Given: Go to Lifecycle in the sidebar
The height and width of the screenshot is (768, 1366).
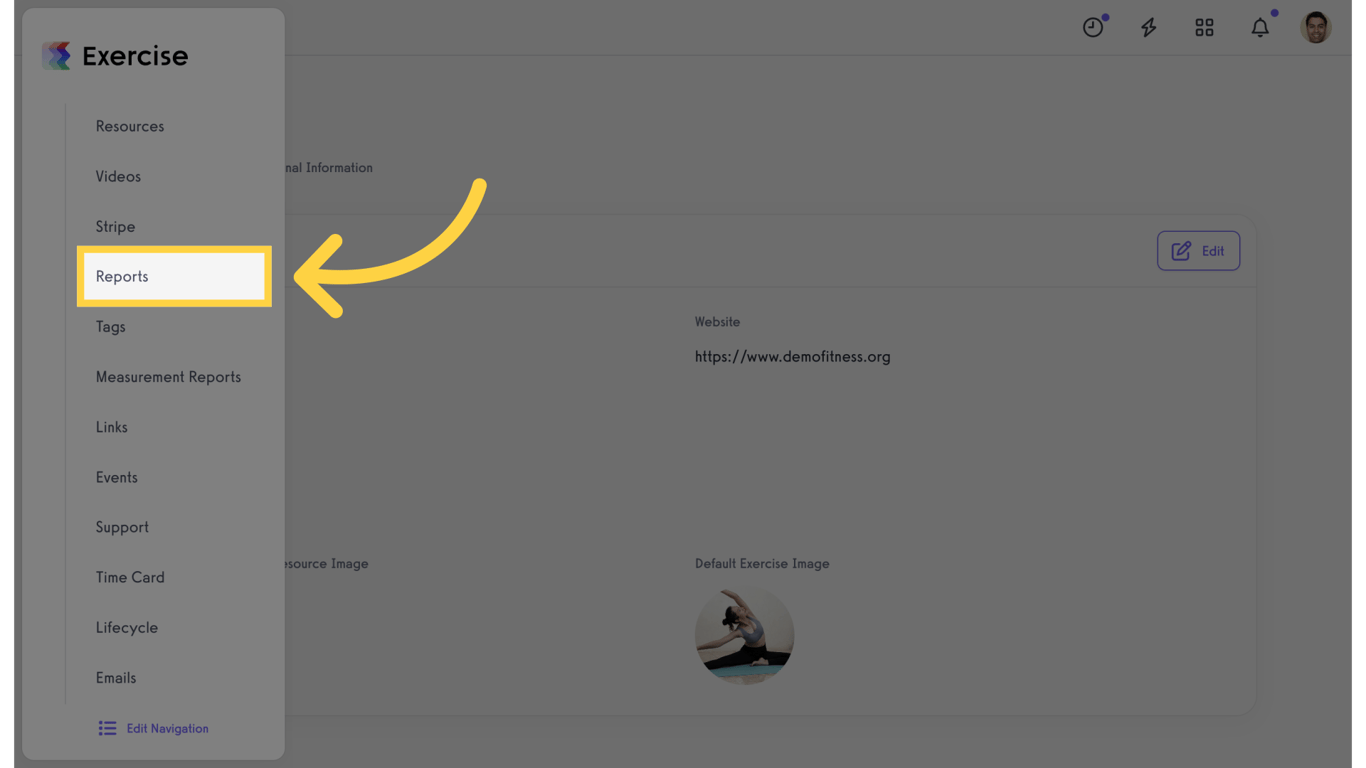Looking at the screenshot, I should (x=127, y=627).
